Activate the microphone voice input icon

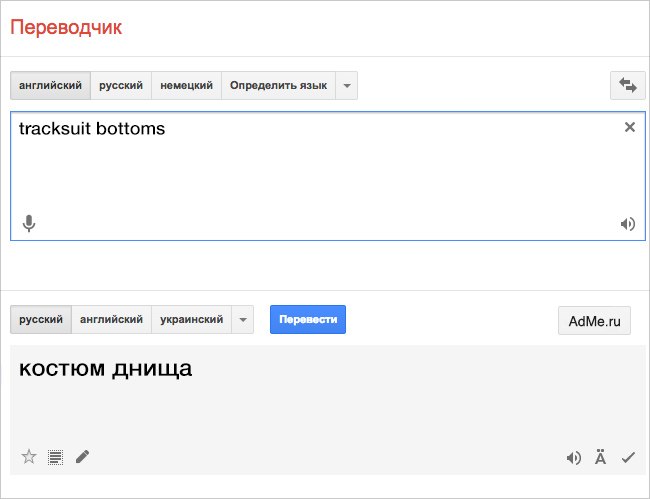point(29,223)
